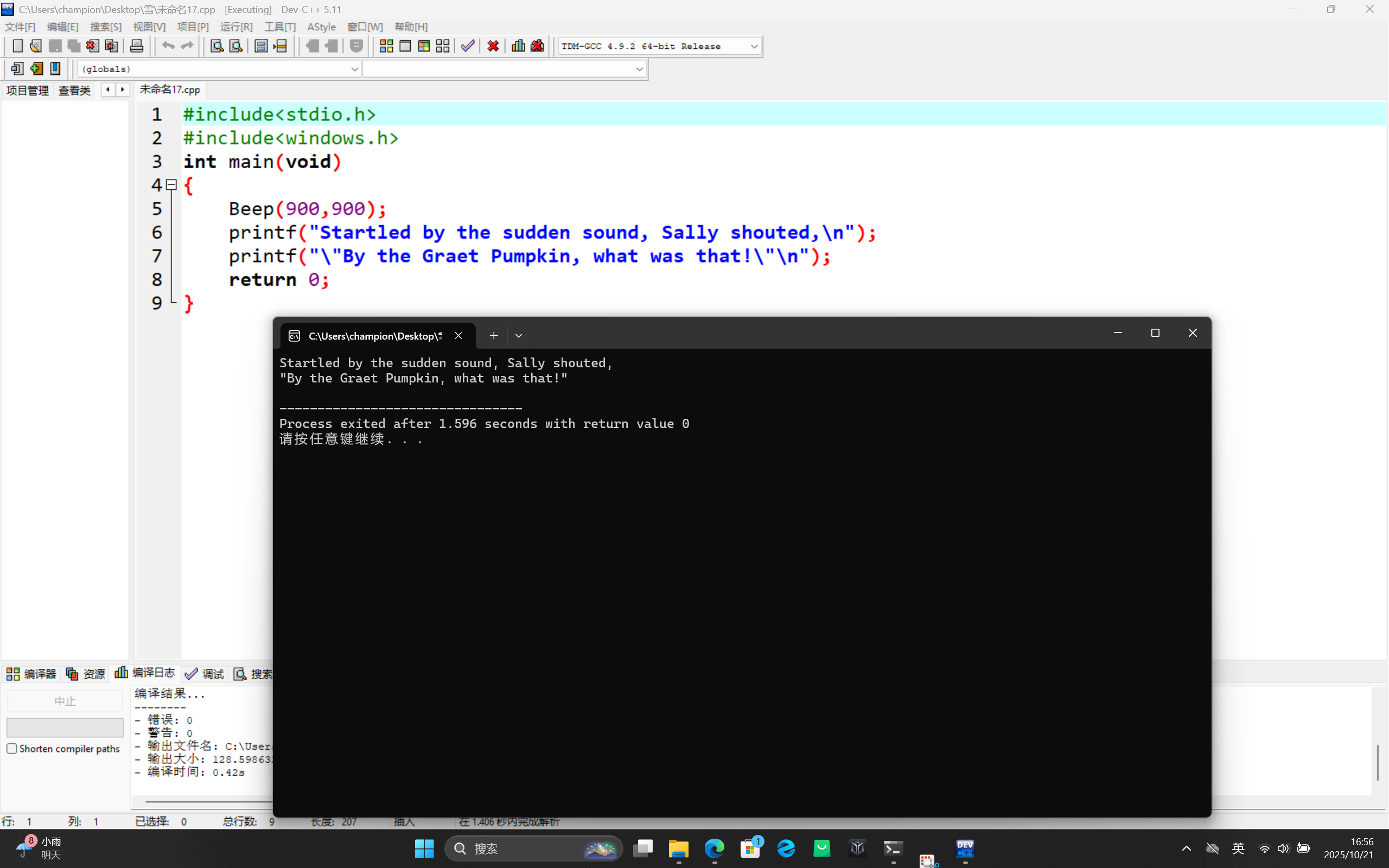
Task: Click the Compile icon with four colored squares
Action: pyautogui.click(x=386, y=46)
